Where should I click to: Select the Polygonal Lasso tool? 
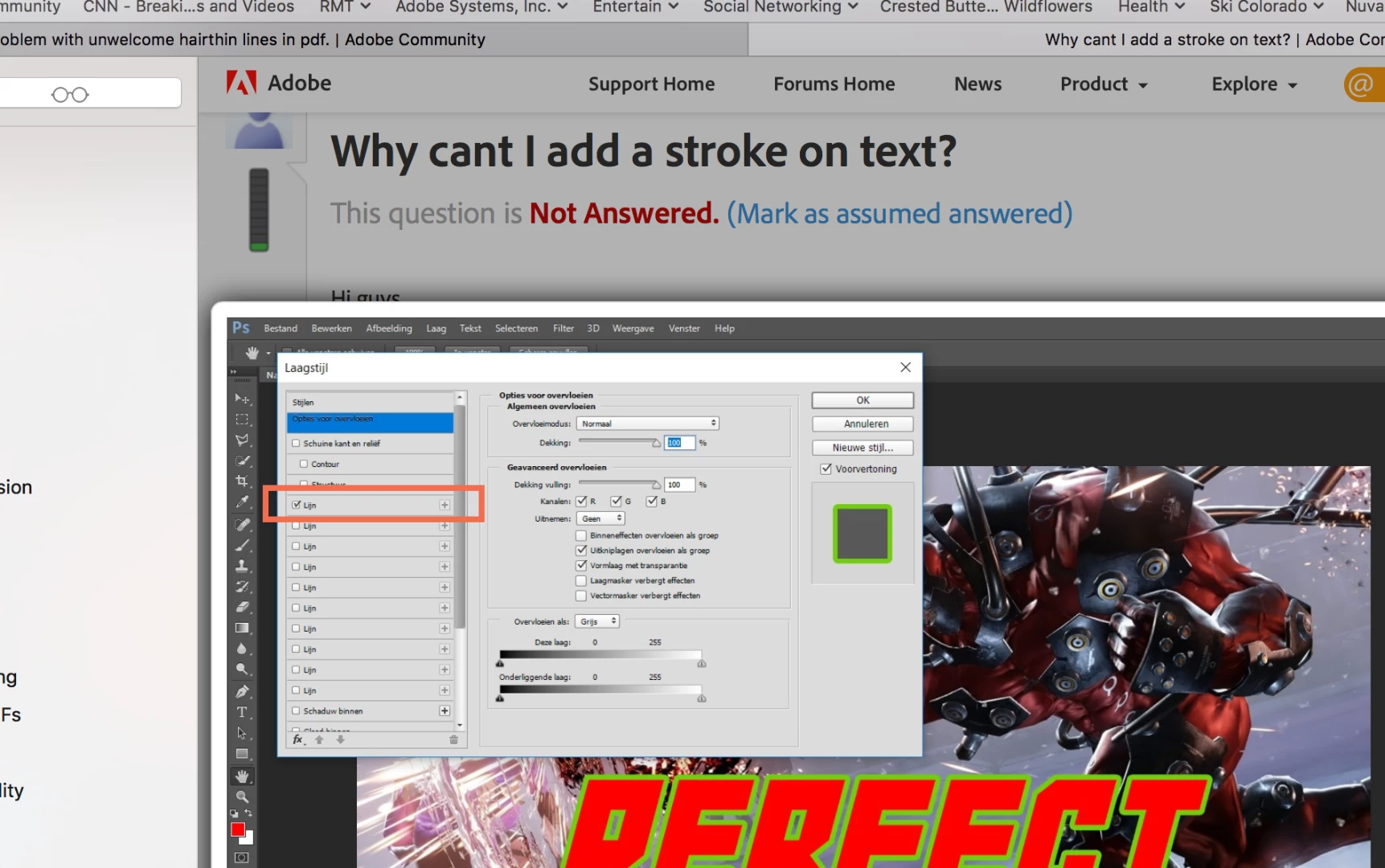242,440
